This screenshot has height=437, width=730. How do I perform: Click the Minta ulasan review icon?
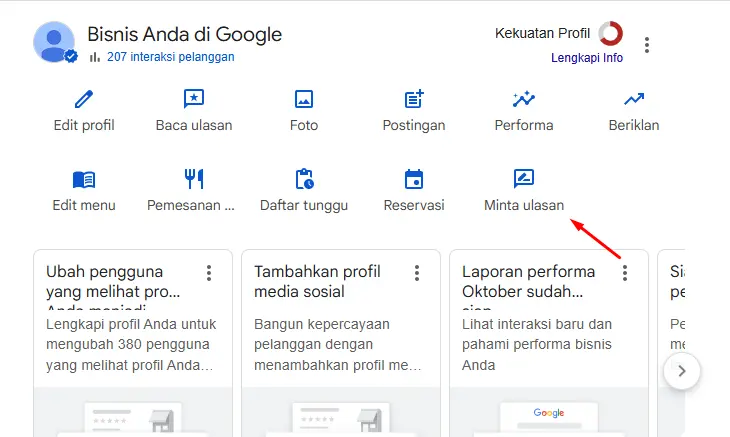(524, 178)
